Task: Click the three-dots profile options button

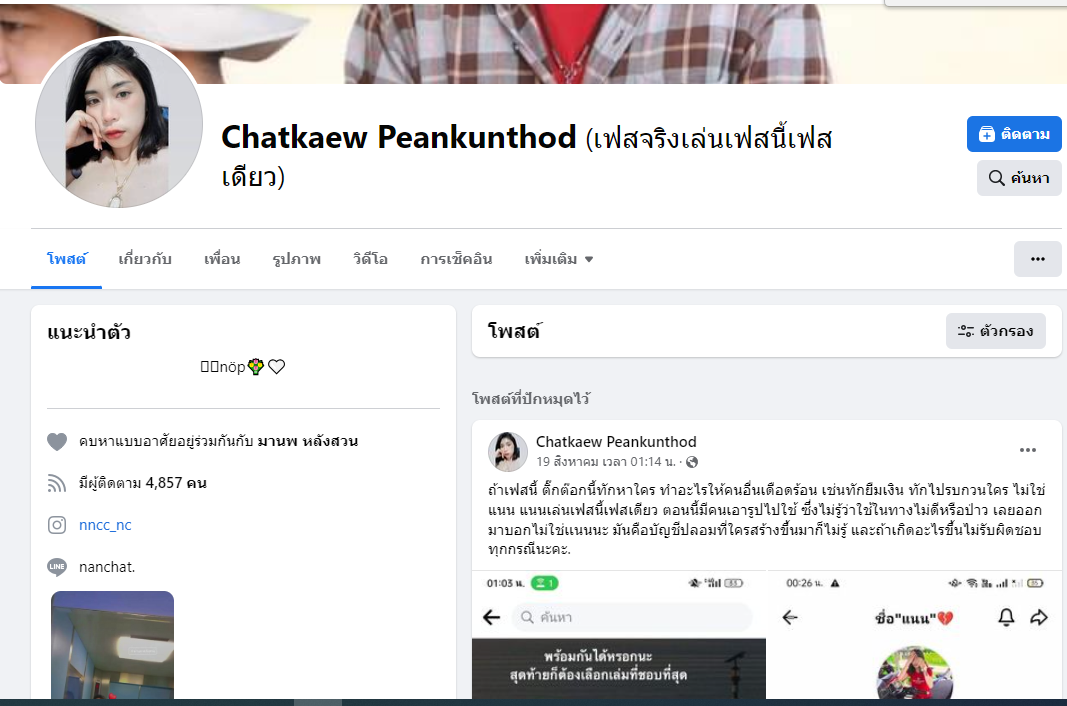Action: (x=1037, y=259)
